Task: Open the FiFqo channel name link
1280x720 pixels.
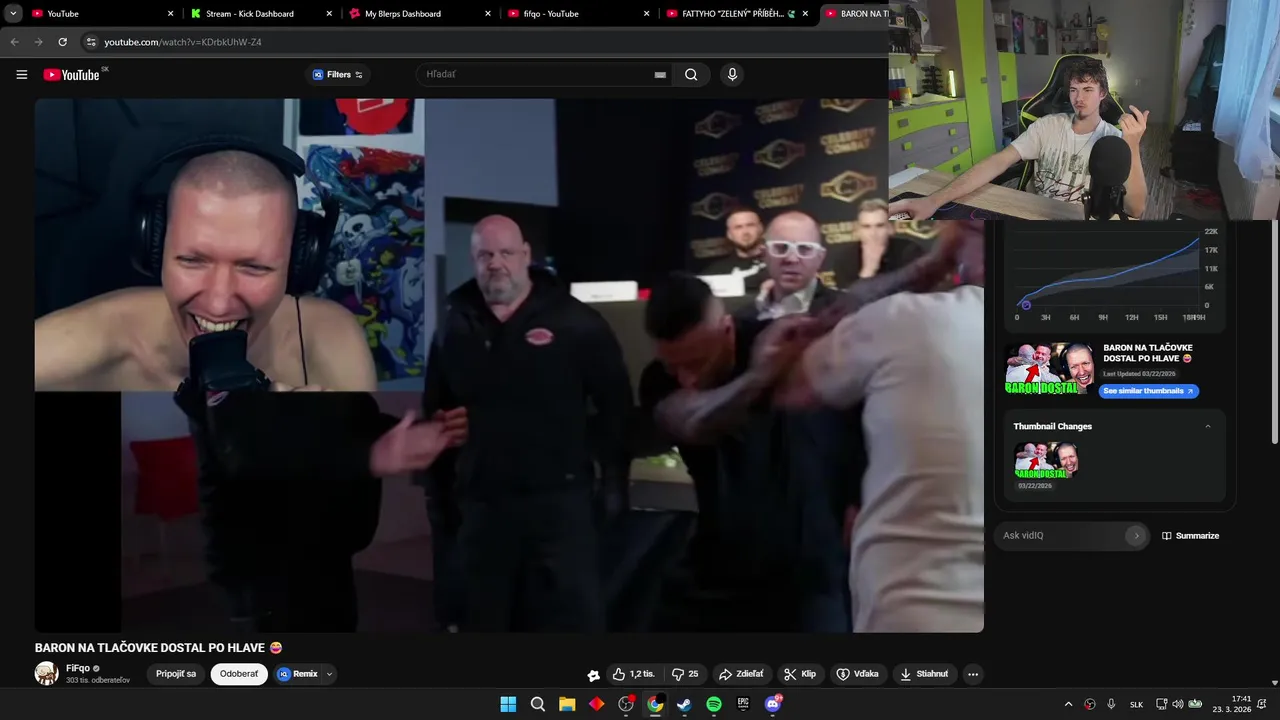Action: pos(78,668)
